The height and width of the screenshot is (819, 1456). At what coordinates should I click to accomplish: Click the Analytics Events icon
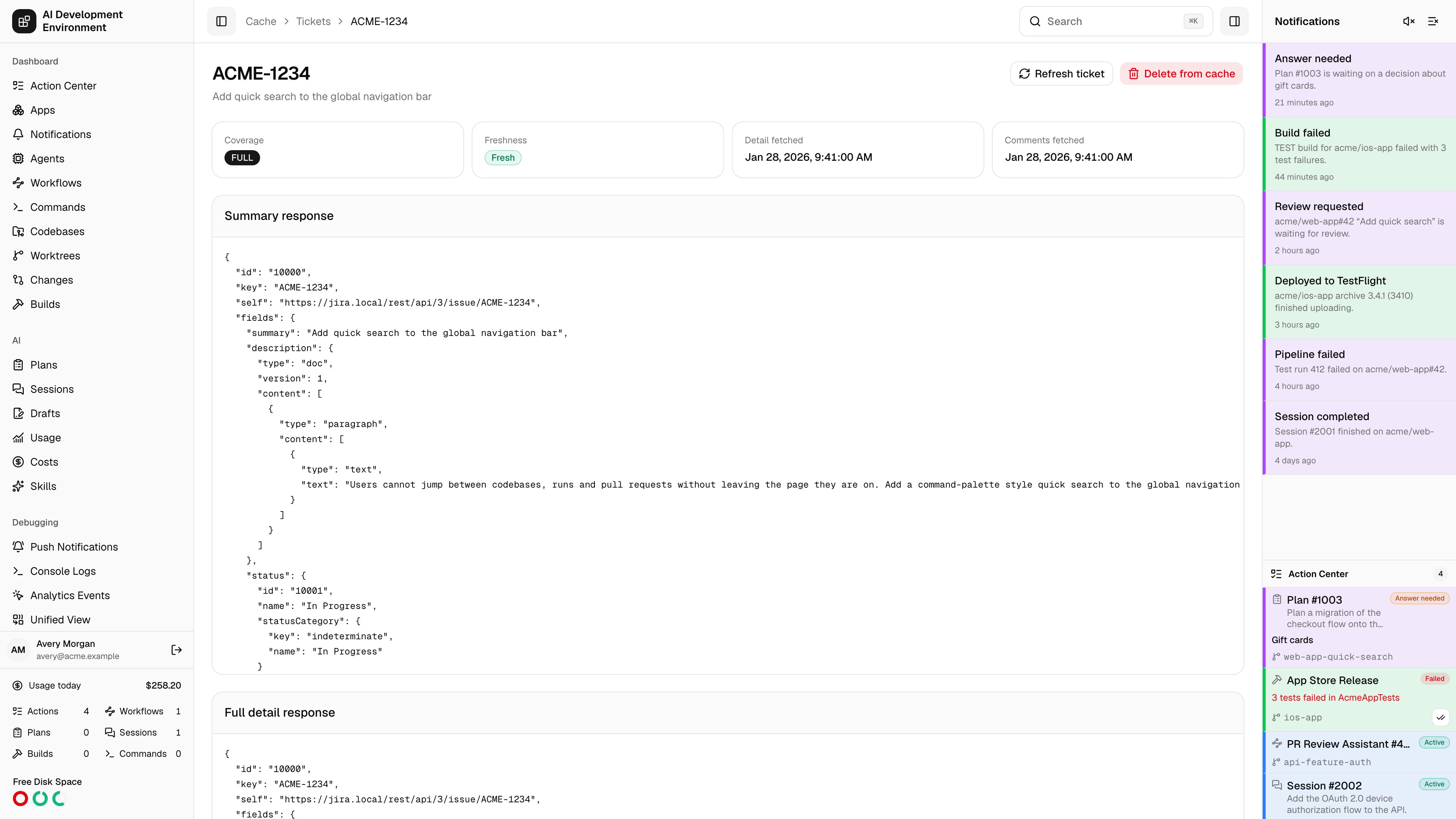coord(18,596)
